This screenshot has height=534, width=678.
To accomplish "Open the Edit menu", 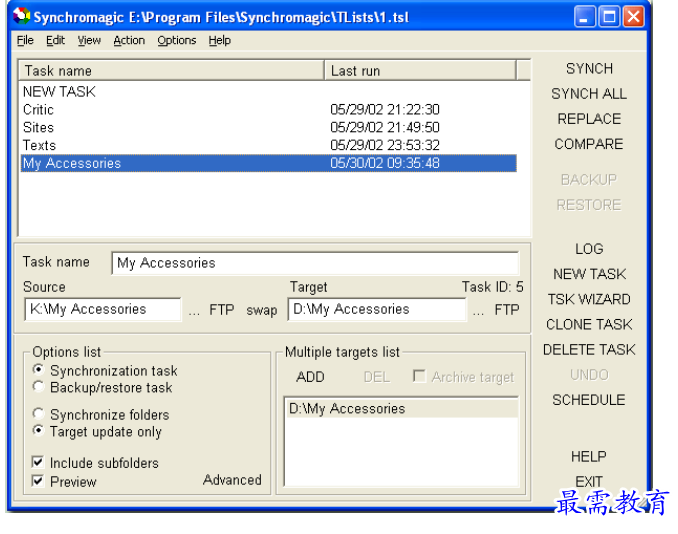I will [55, 40].
